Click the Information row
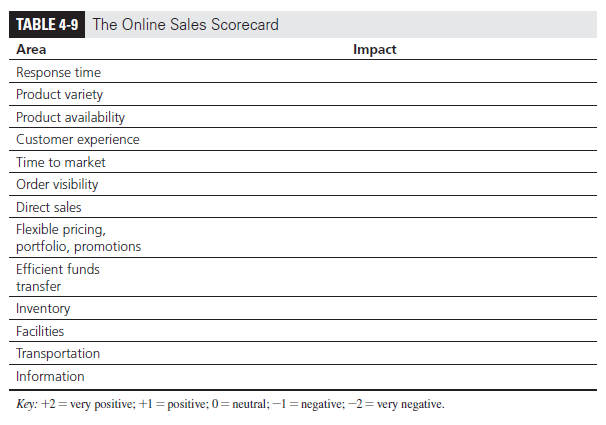This screenshot has height=425, width=606. (50, 376)
